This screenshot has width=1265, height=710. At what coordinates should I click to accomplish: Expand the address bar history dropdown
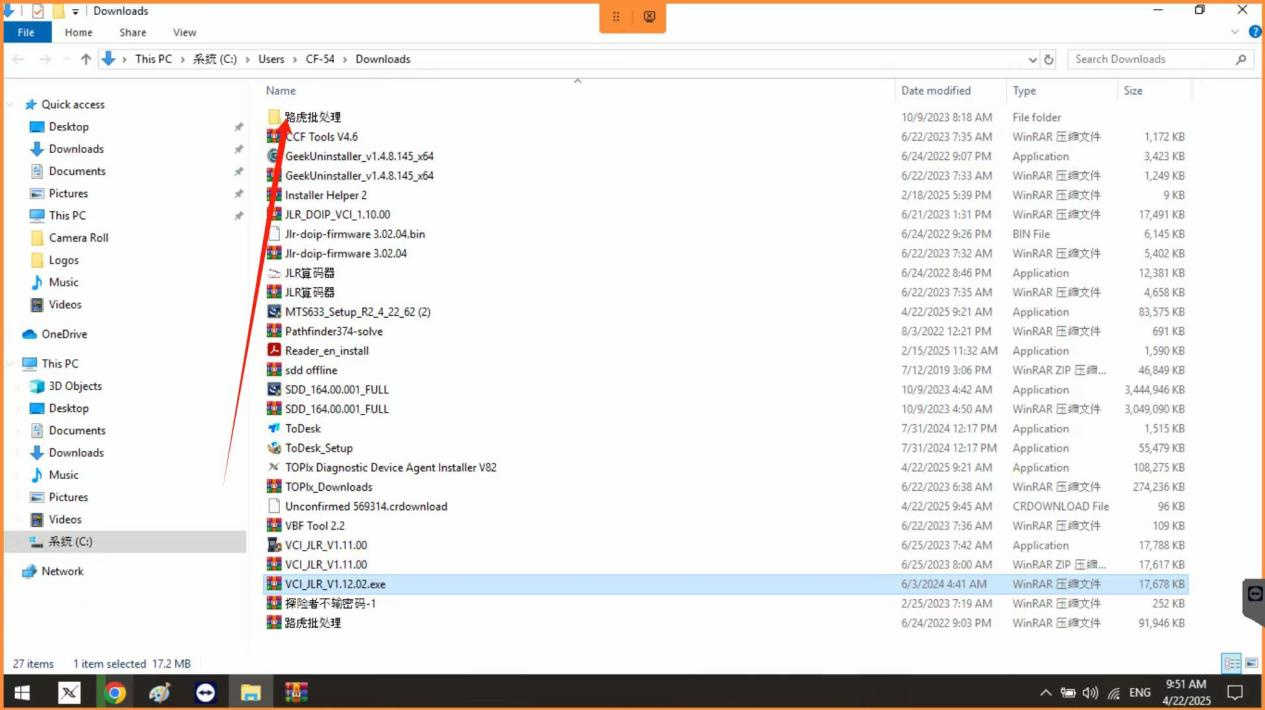click(1033, 59)
